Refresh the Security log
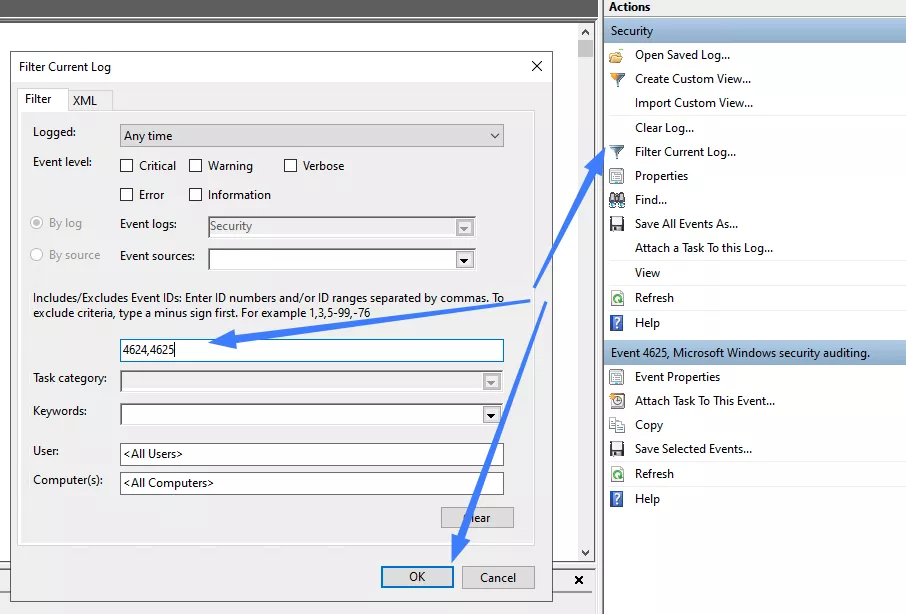This screenshot has height=614, width=906. pos(656,298)
